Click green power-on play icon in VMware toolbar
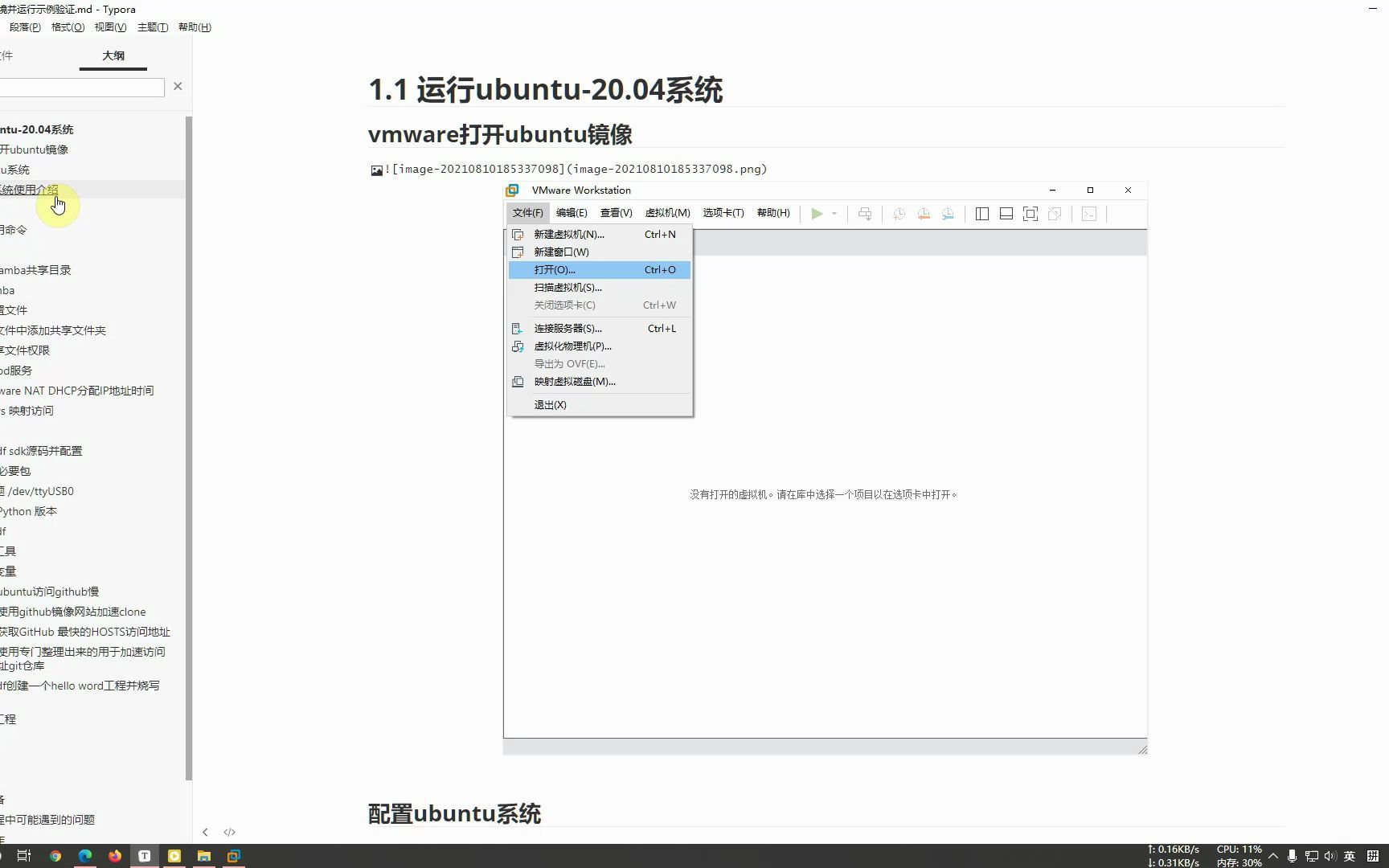The image size is (1389, 868). click(817, 214)
